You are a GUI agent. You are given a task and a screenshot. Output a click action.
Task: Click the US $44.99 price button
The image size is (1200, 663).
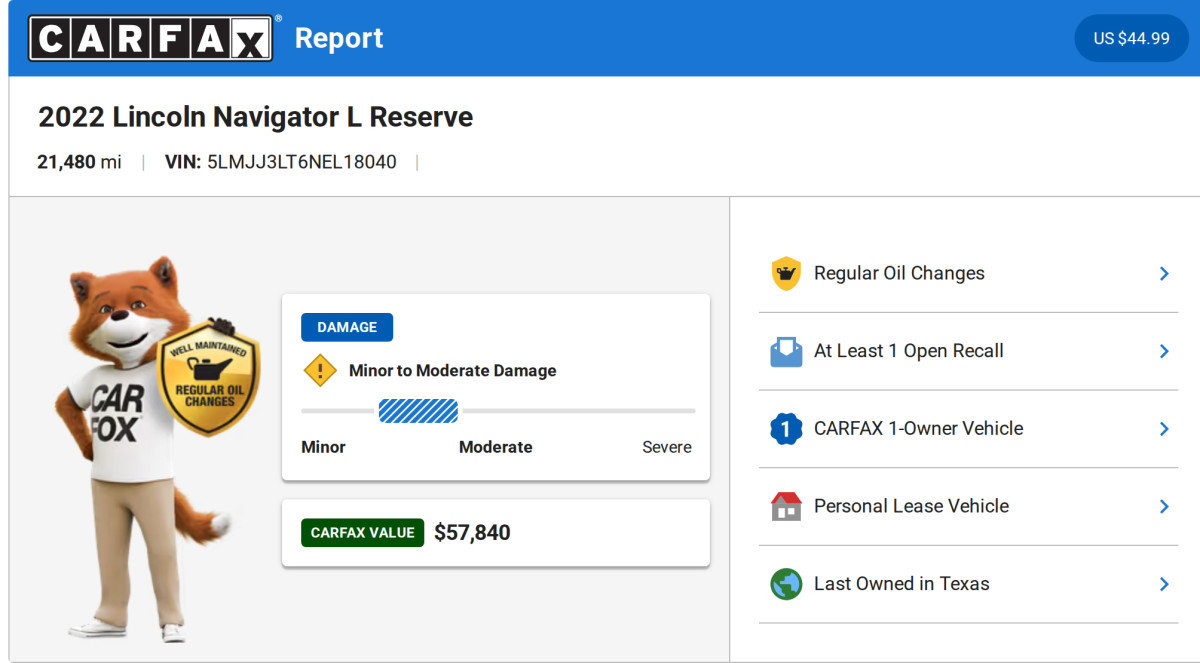[1131, 38]
